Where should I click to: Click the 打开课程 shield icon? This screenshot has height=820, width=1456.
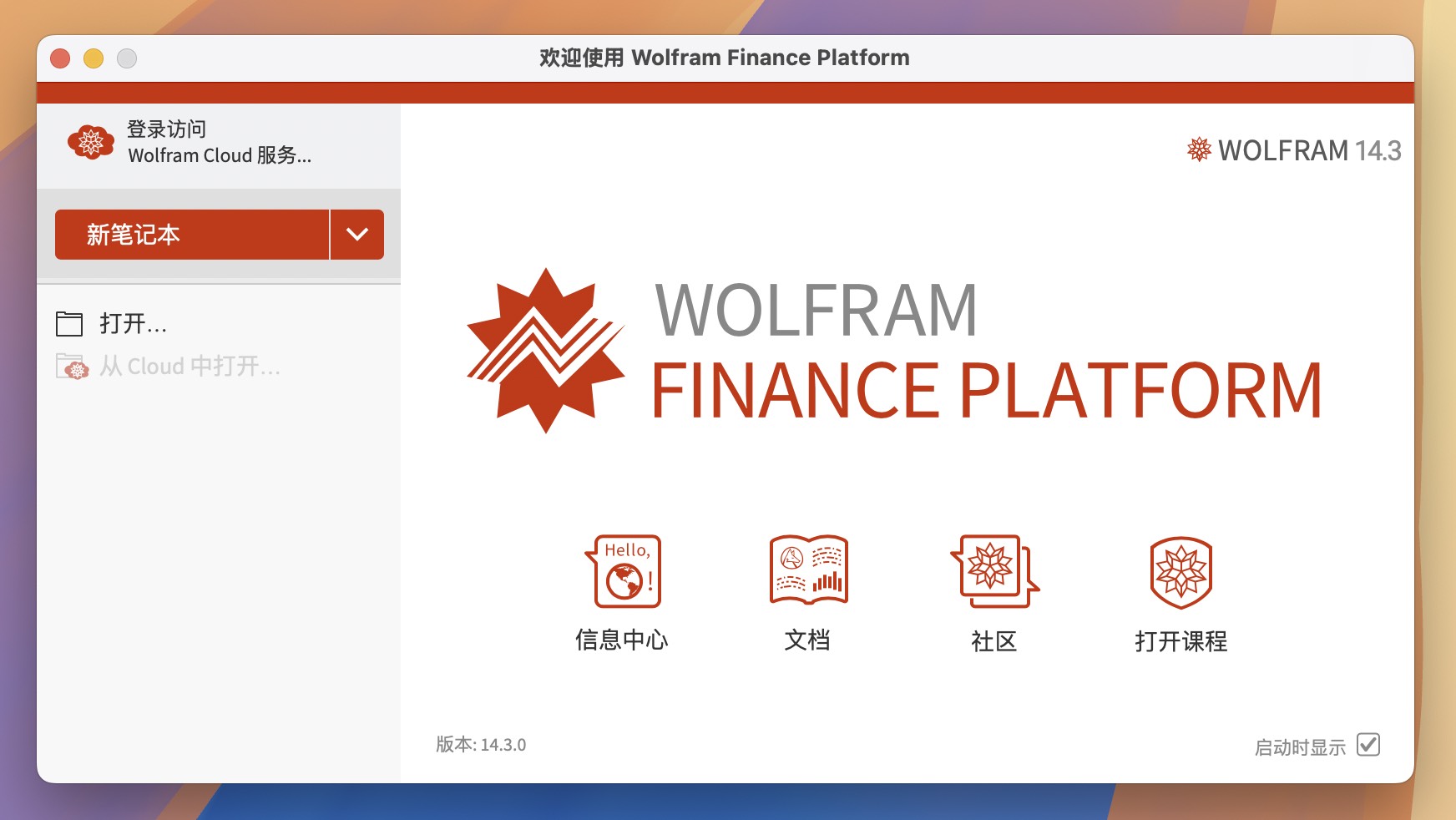click(x=1180, y=571)
